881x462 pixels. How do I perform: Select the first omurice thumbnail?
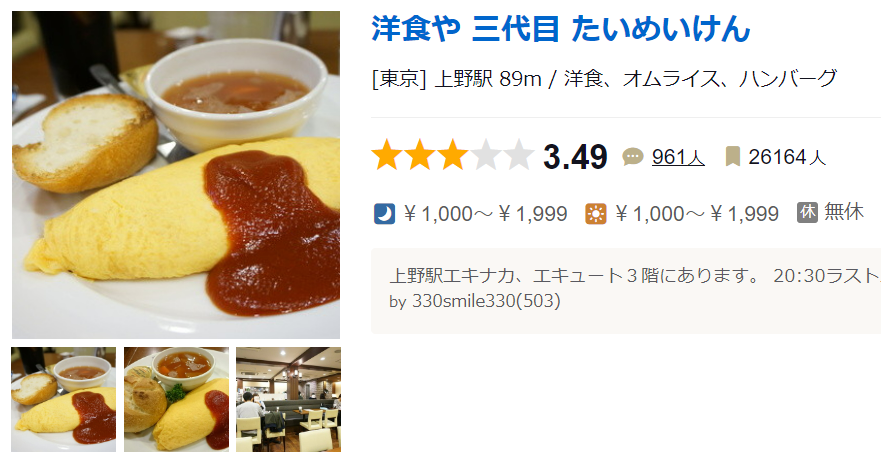tap(63, 400)
